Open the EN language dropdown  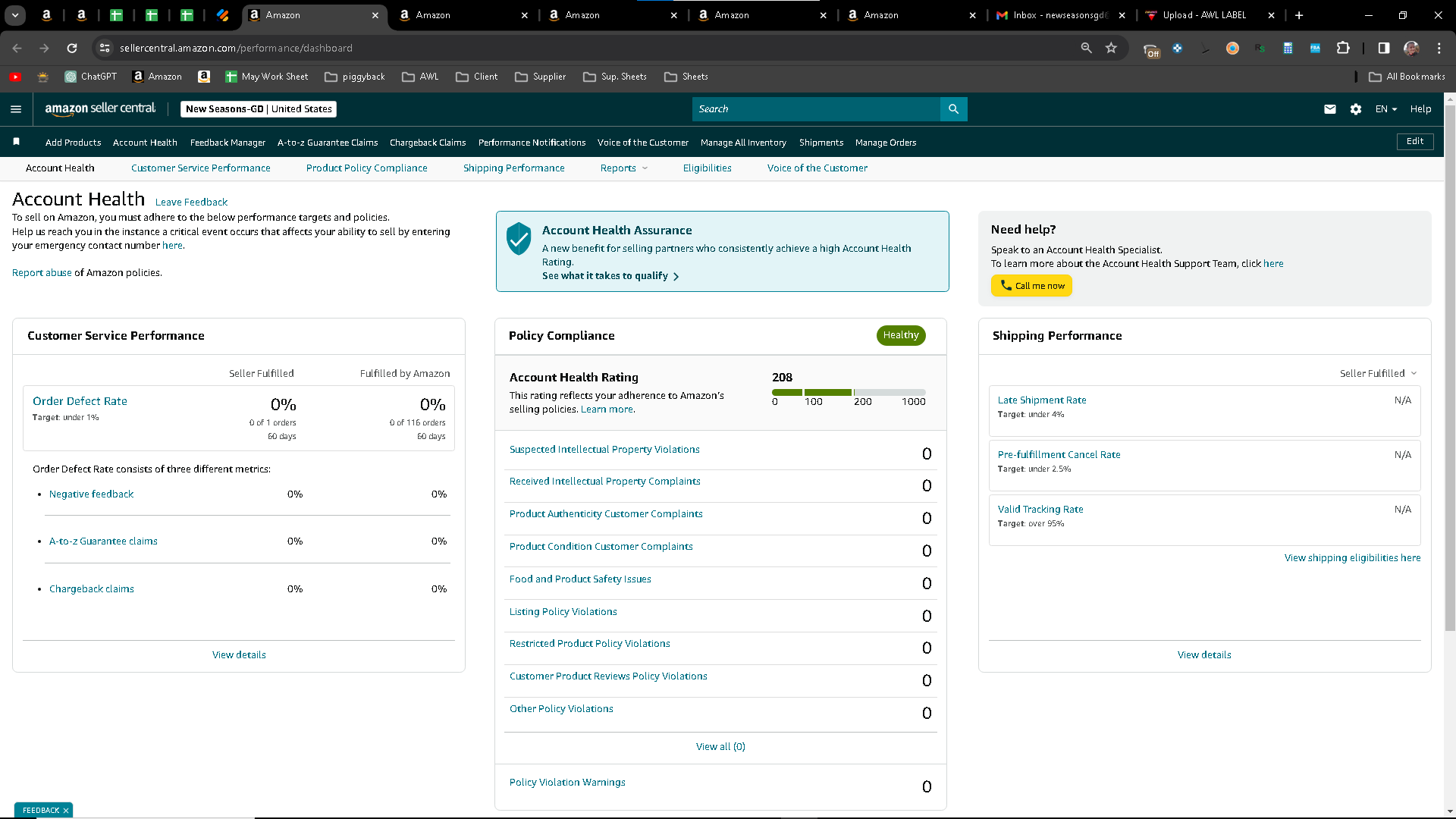tap(1385, 109)
